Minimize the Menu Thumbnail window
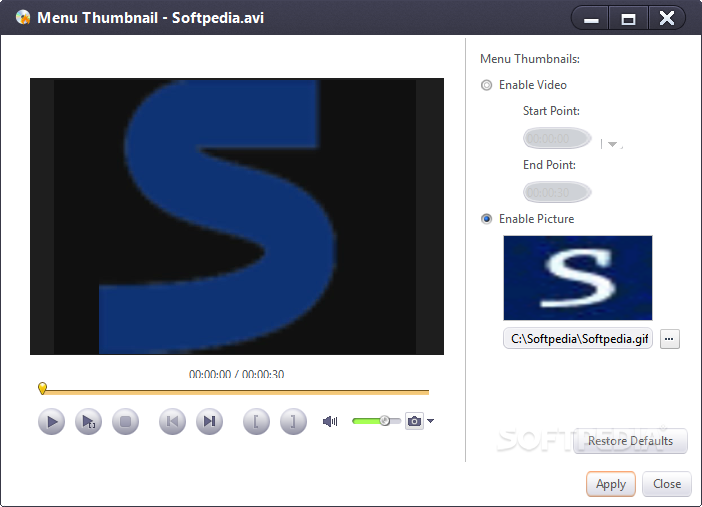This screenshot has height=507, width=702. [591, 19]
